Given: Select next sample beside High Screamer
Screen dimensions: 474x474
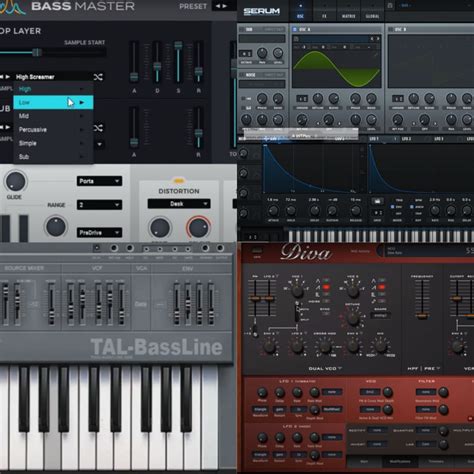Looking at the screenshot, I should [8, 77].
